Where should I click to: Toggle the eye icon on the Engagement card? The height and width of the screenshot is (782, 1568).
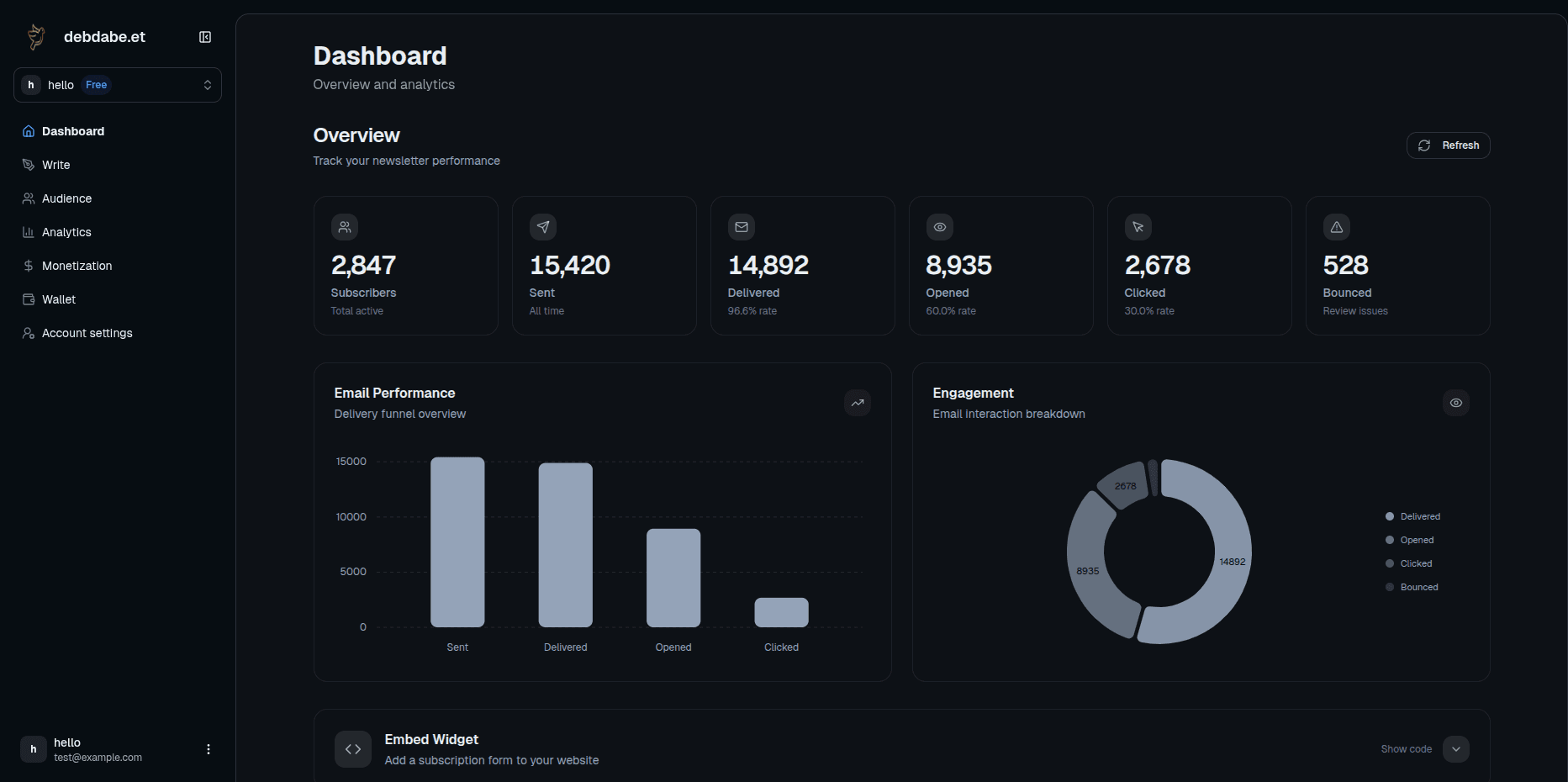click(1456, 403)
